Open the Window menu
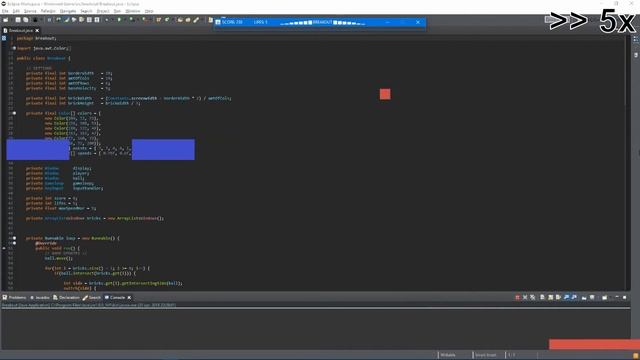Viewport: 640px width, 360px height. click(133, 11)
